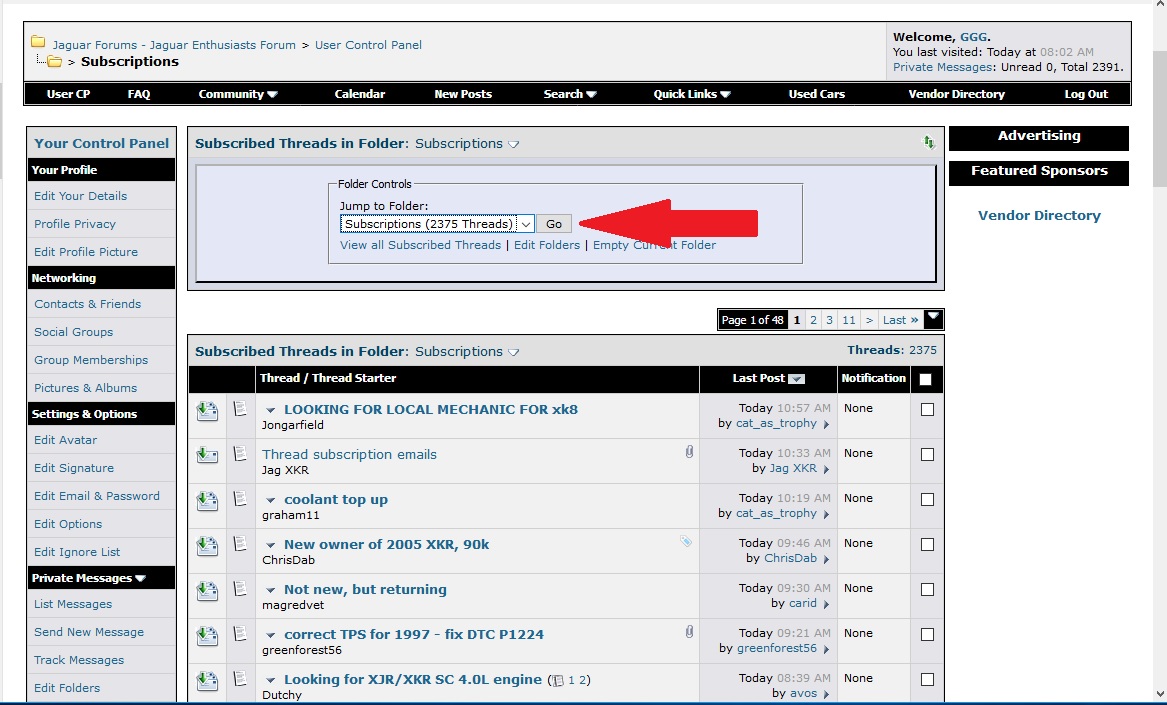The image size is (1167, 705).
Task: Click the go-to-last-post arrow next to carid
Action: click(x=826, y=604)
